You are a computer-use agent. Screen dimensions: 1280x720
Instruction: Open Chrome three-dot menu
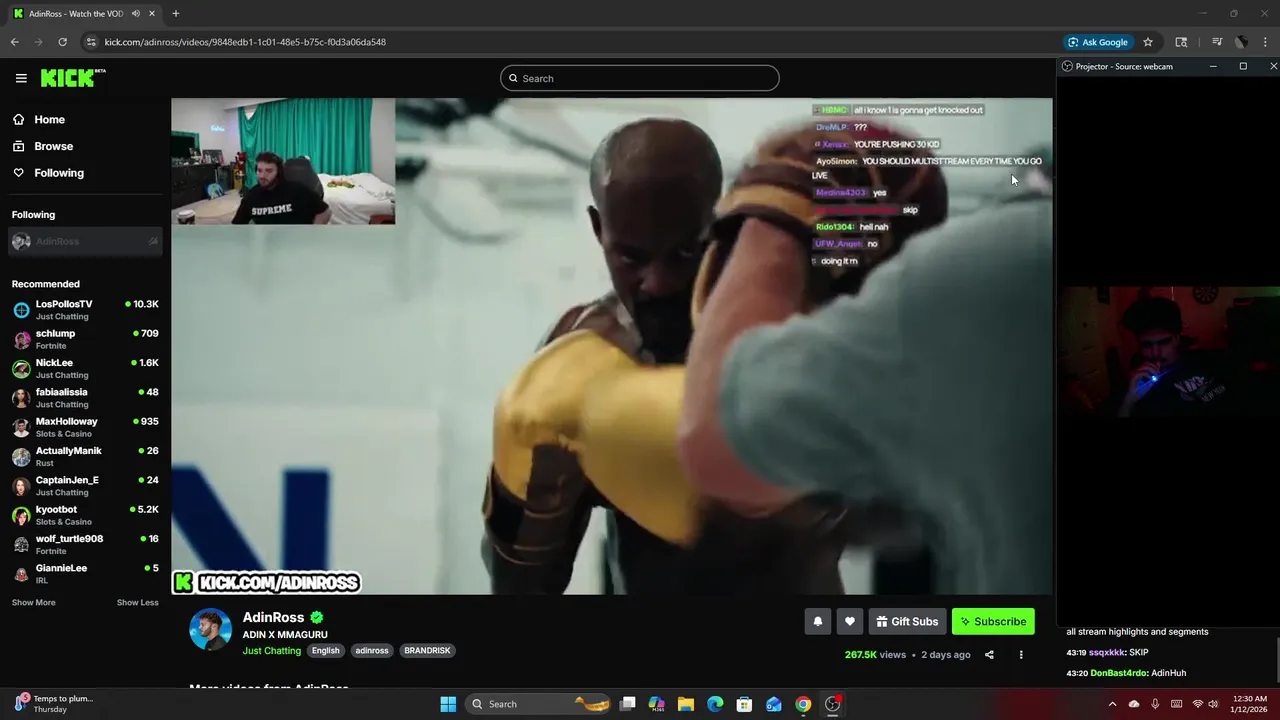pos(1266,42)
